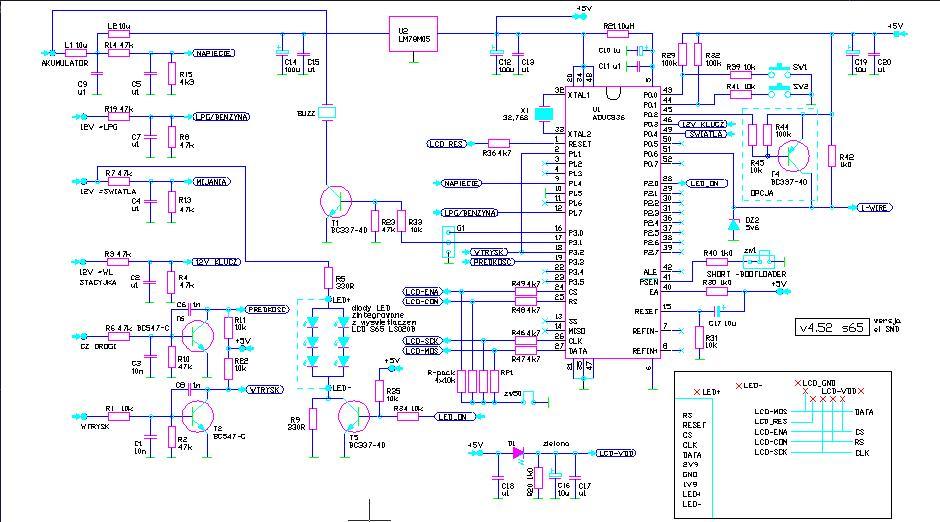Select the DZ2 5v6 zener diode

coord(733,223)
